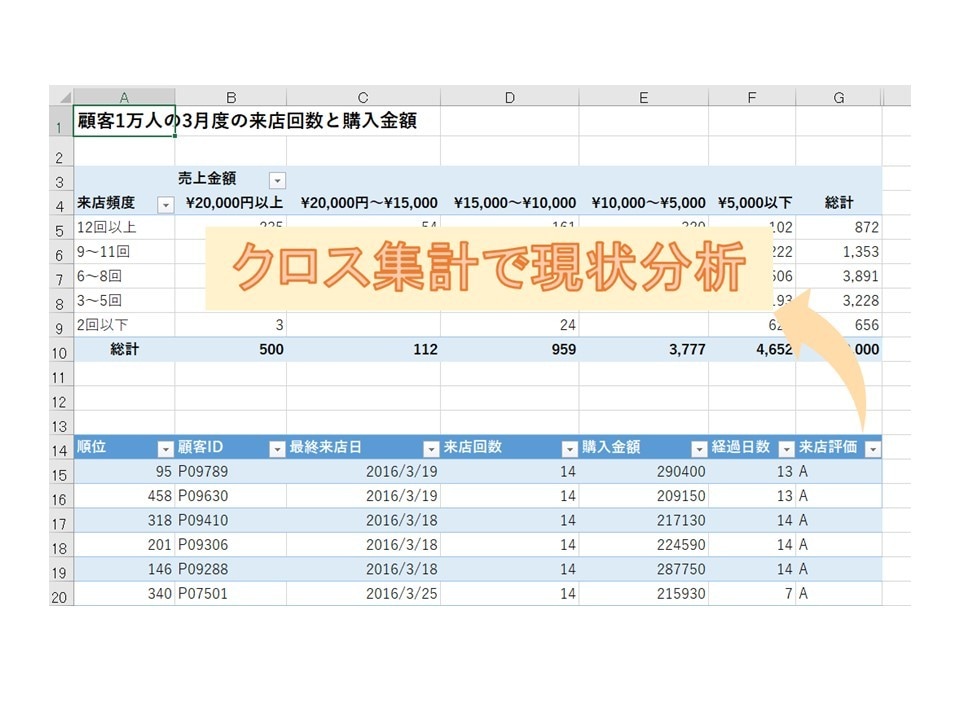Viewport: 960px width, 720px height.
Task: Open the 経過日数 filter dropdown
Action: click(x=787, y=449)
